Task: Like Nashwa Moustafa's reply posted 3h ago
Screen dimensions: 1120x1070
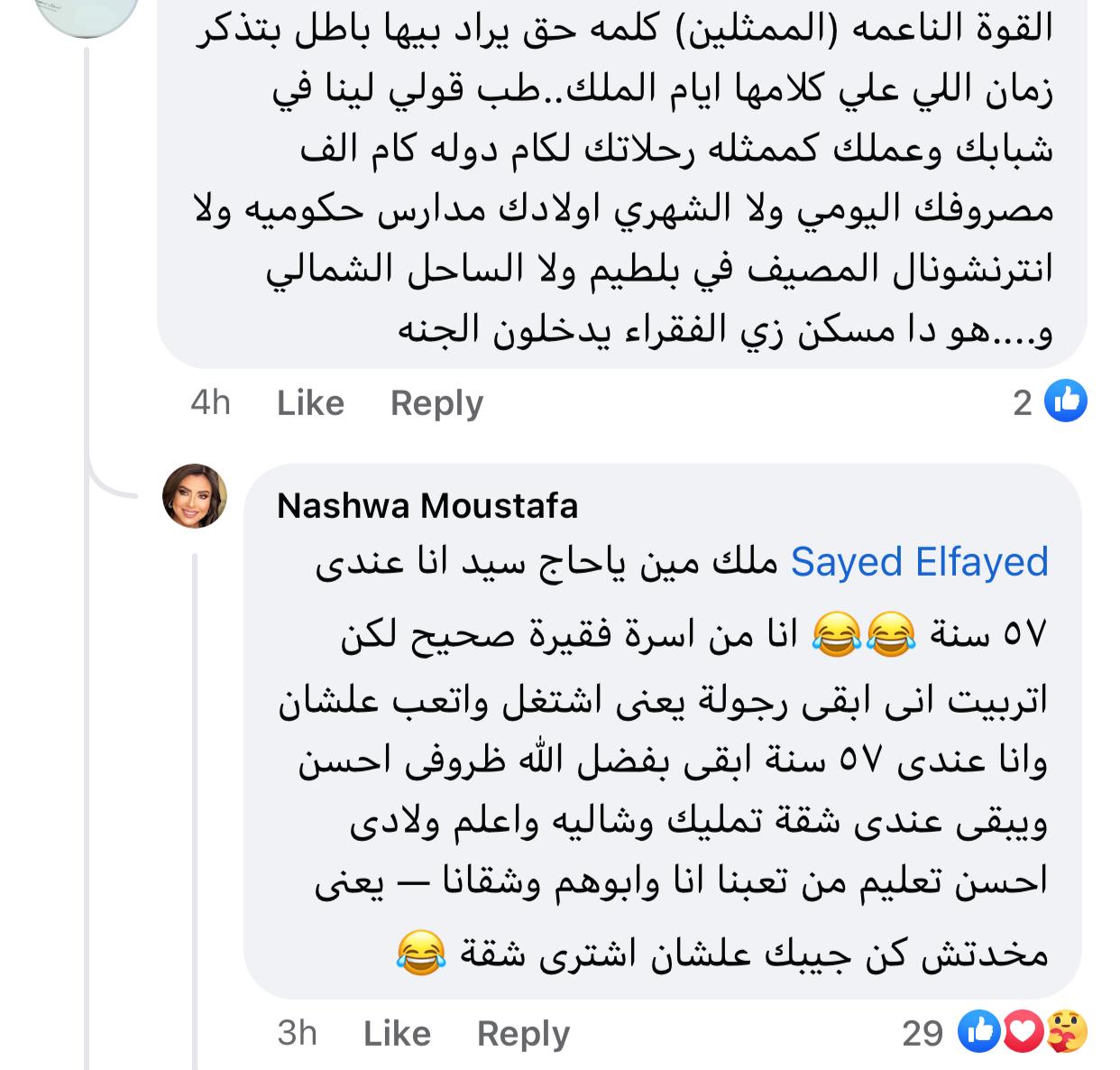Action: point(397,1034)
